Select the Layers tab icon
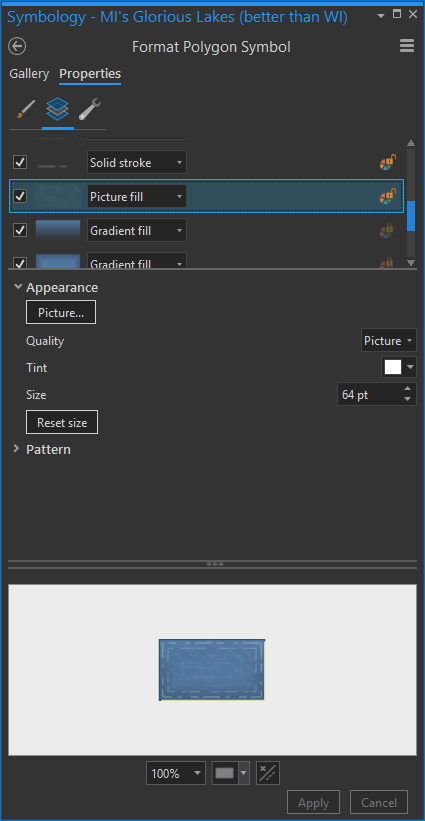This screenshot has width=425, height=821. coord(58,109)
